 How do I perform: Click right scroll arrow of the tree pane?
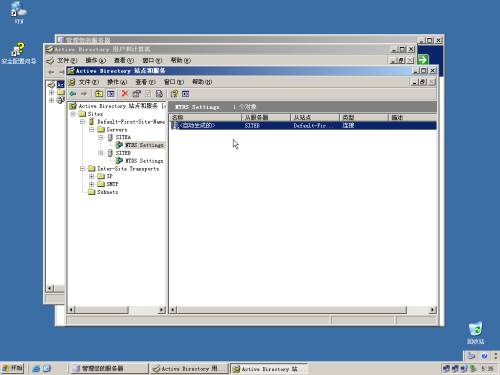162,310
